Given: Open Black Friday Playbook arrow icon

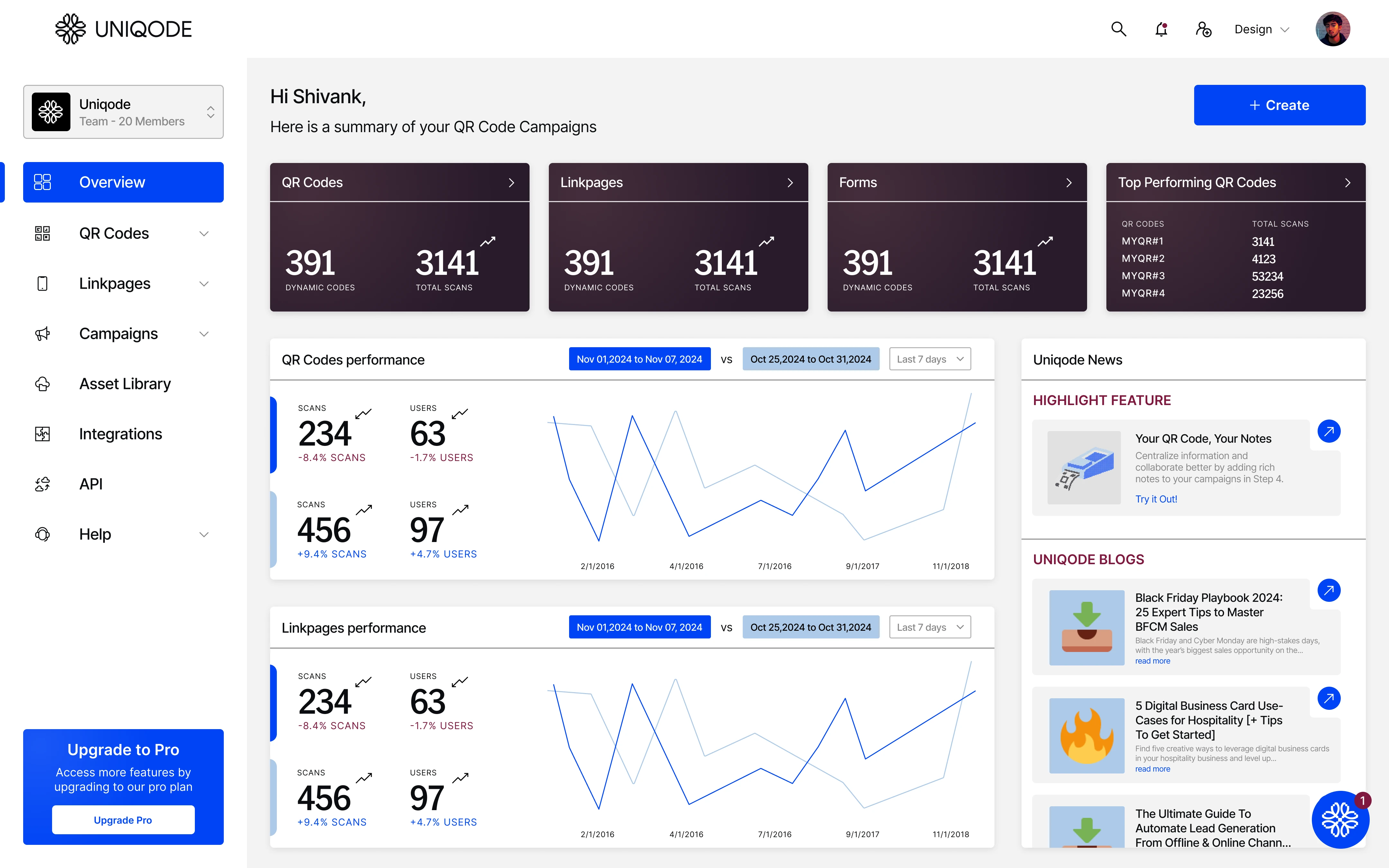Looking at the screenshot, I should tap(1329, 590).
